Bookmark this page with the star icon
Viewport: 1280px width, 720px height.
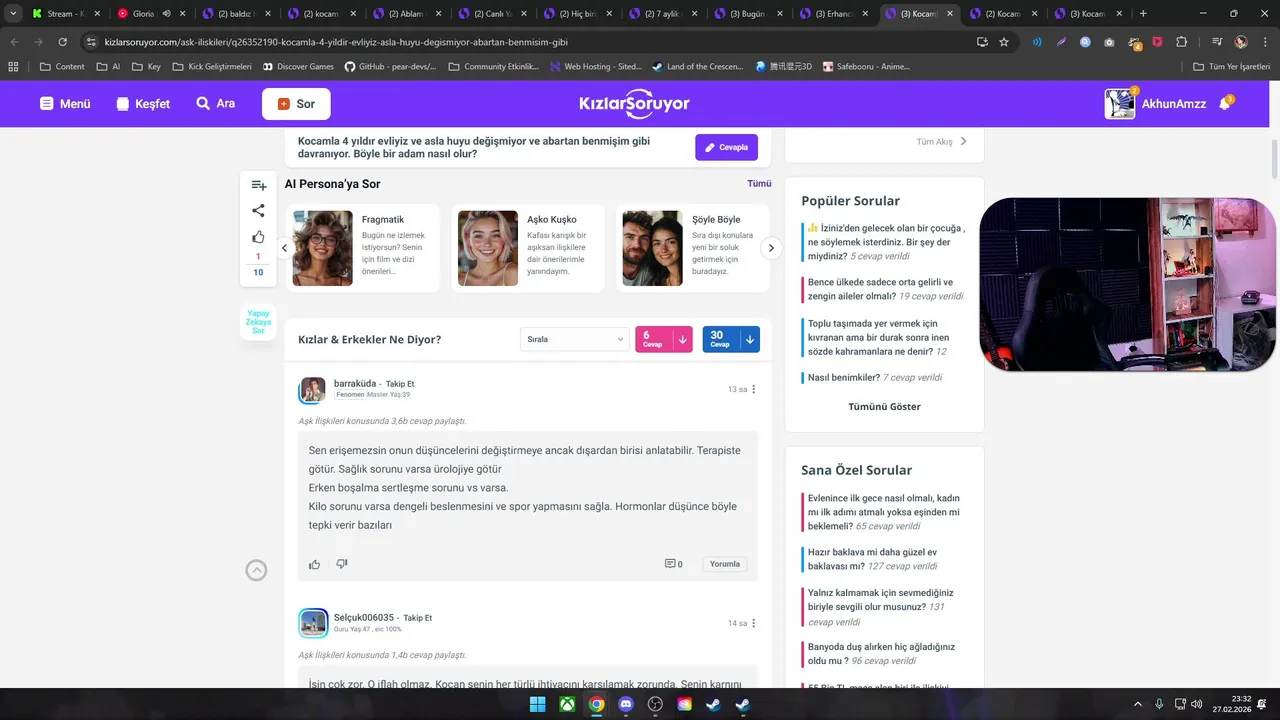click(1004, 42)
